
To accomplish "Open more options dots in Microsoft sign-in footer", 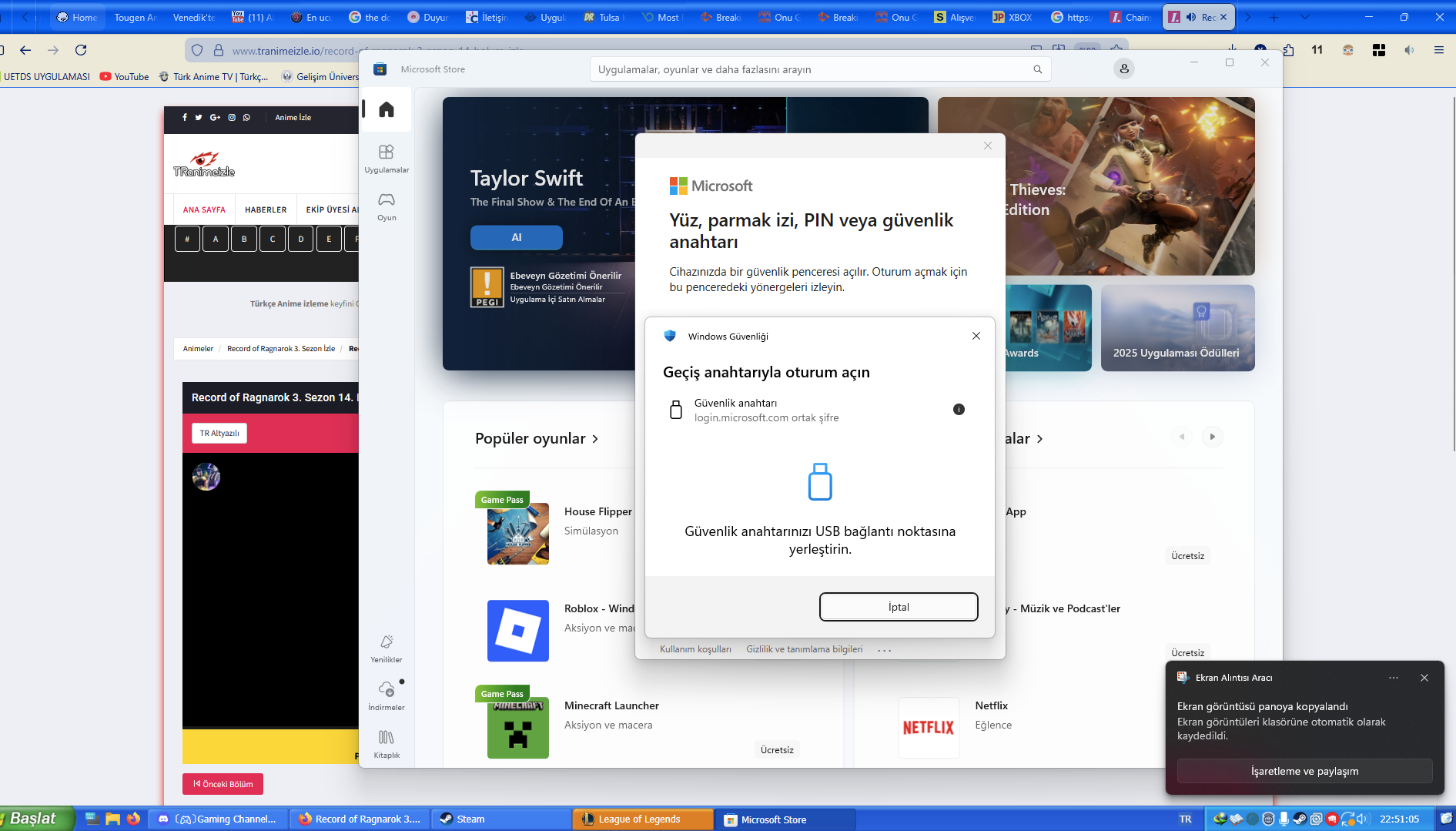I will 885,650.
